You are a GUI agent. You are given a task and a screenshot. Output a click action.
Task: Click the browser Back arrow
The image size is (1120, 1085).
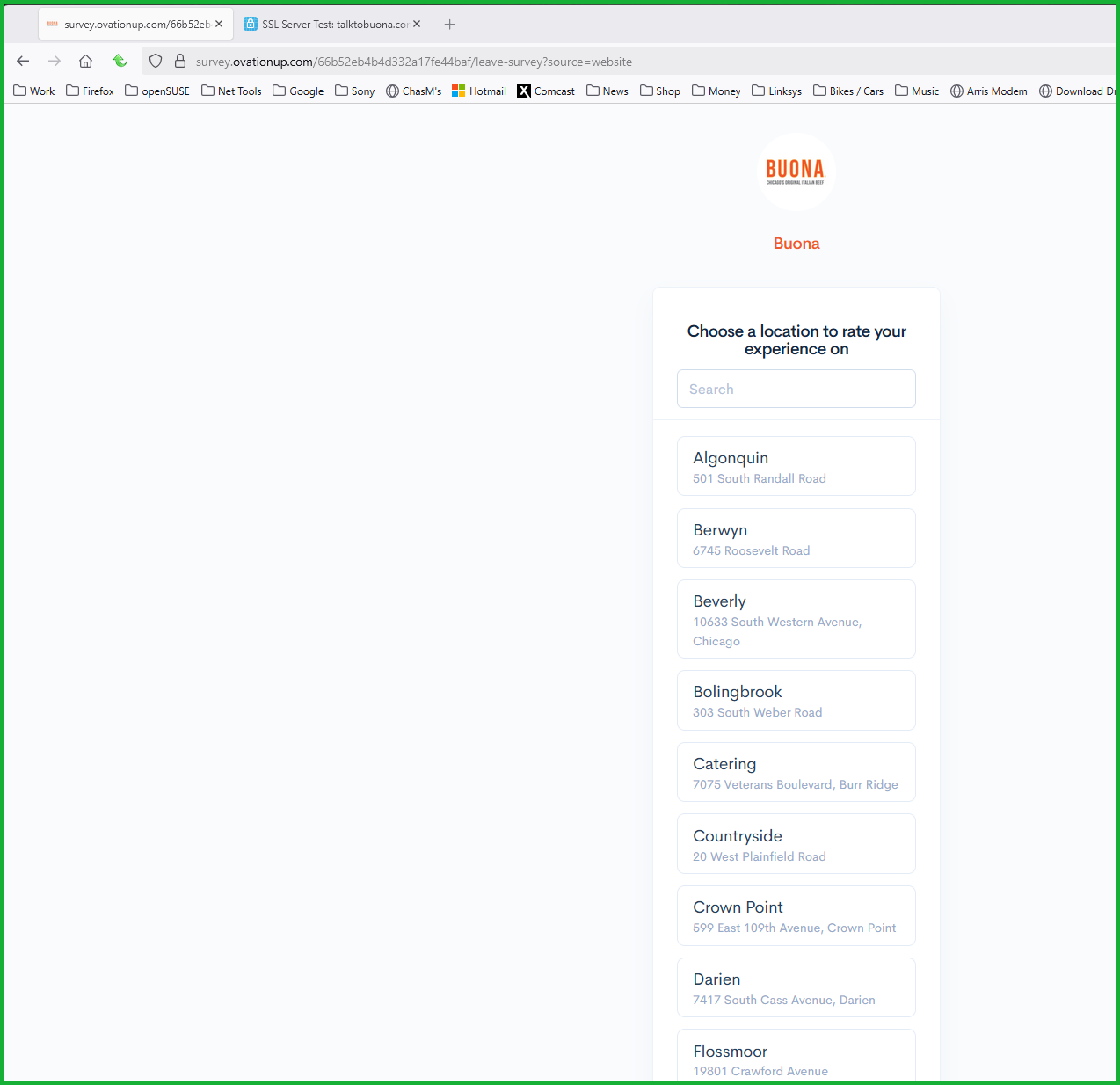click(23, 62)
